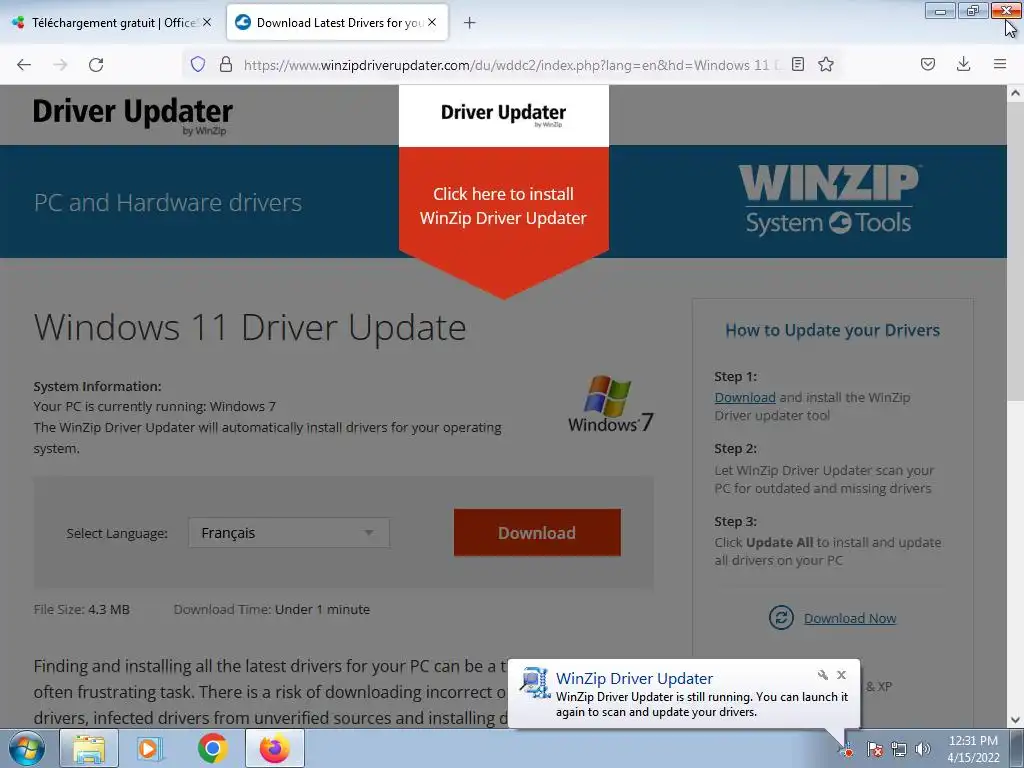Close the WinZip Driver Updater notification balloon
The width and height of the screenshot is (1024, 768).
click(841, 675)
